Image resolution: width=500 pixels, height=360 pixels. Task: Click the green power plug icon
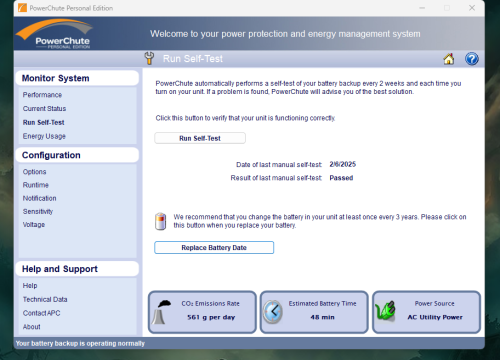385,311
